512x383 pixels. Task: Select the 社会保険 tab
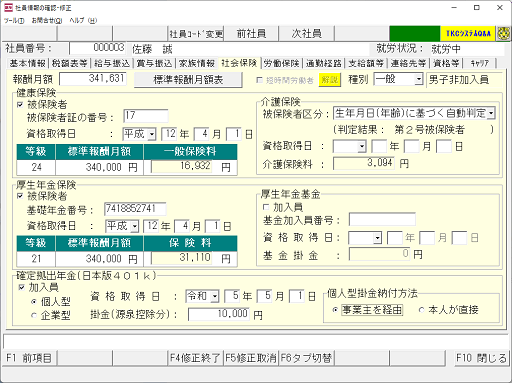pos(239,63)
